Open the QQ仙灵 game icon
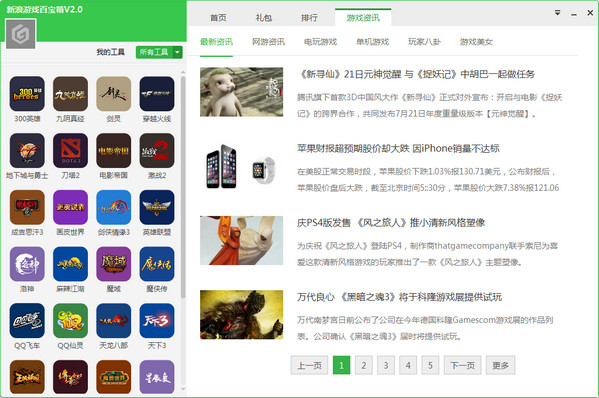The image size is (599, 398). point(70,321)
